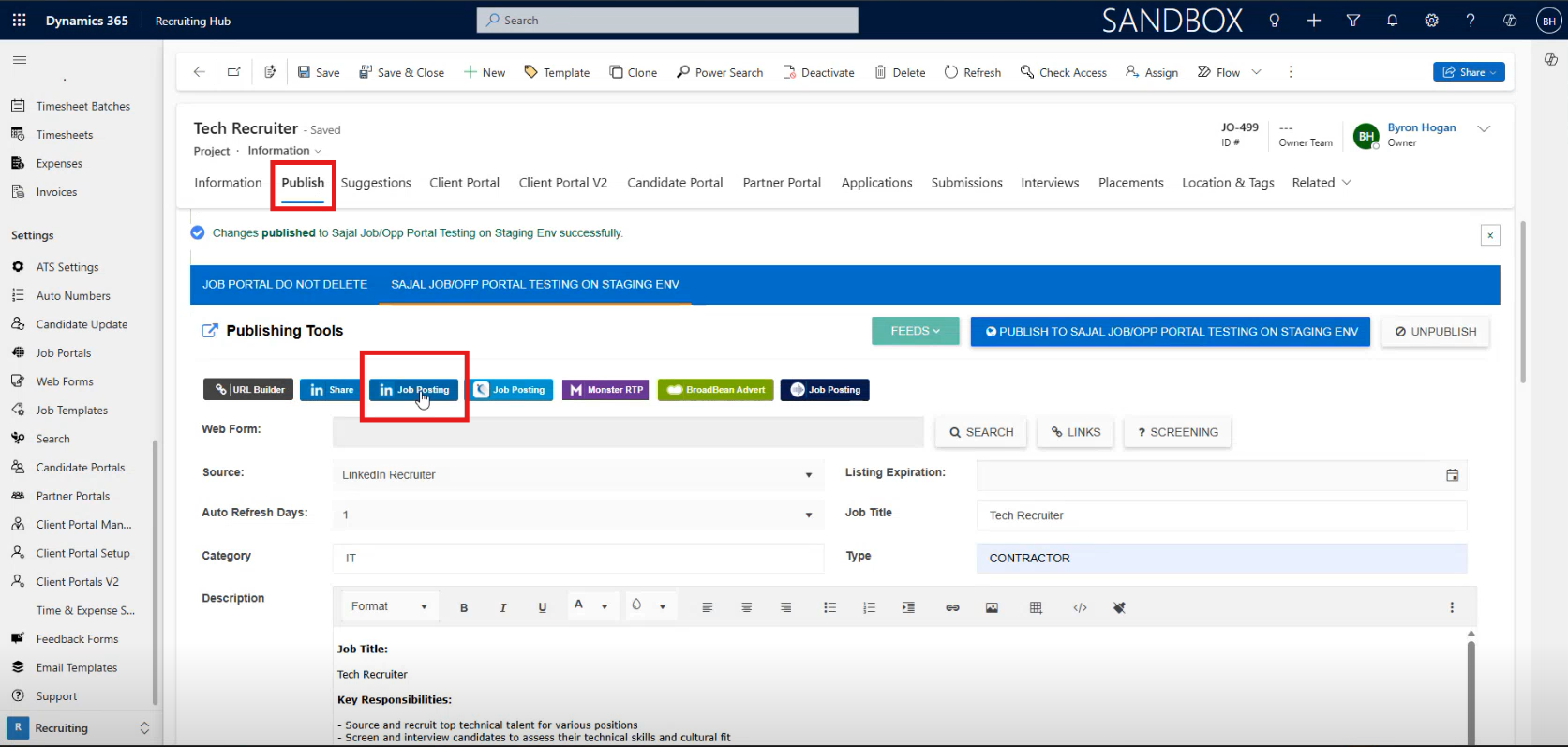This screenshot has height=747, width=1568.
Task: Expand the Information form selector
Action: coord(284,151)
